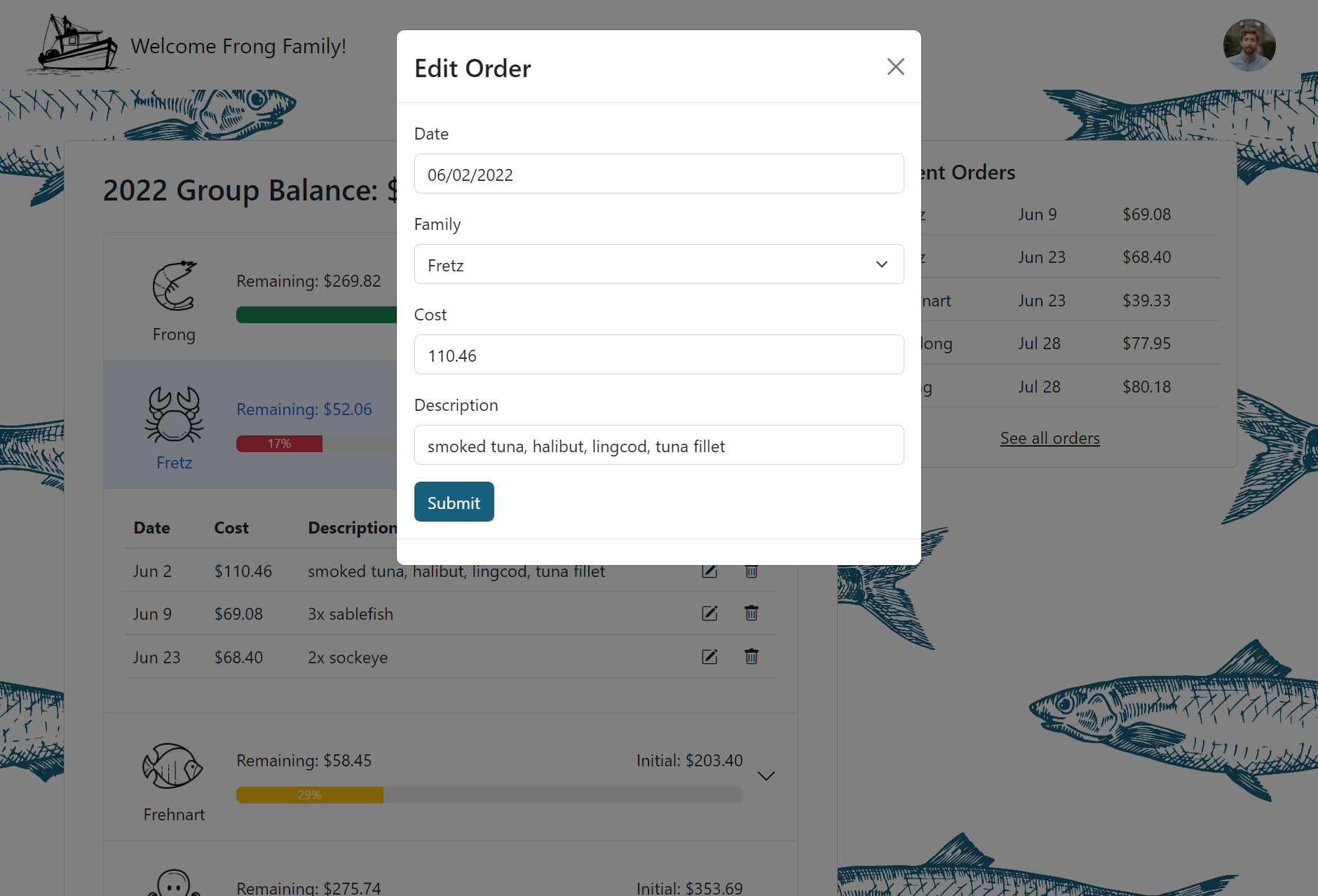The width and height of the screenshot is (1318, 896).
Task: Collapse the Edit Order dialog with the X
Action: pyautogui.click(x=895, y=67)
